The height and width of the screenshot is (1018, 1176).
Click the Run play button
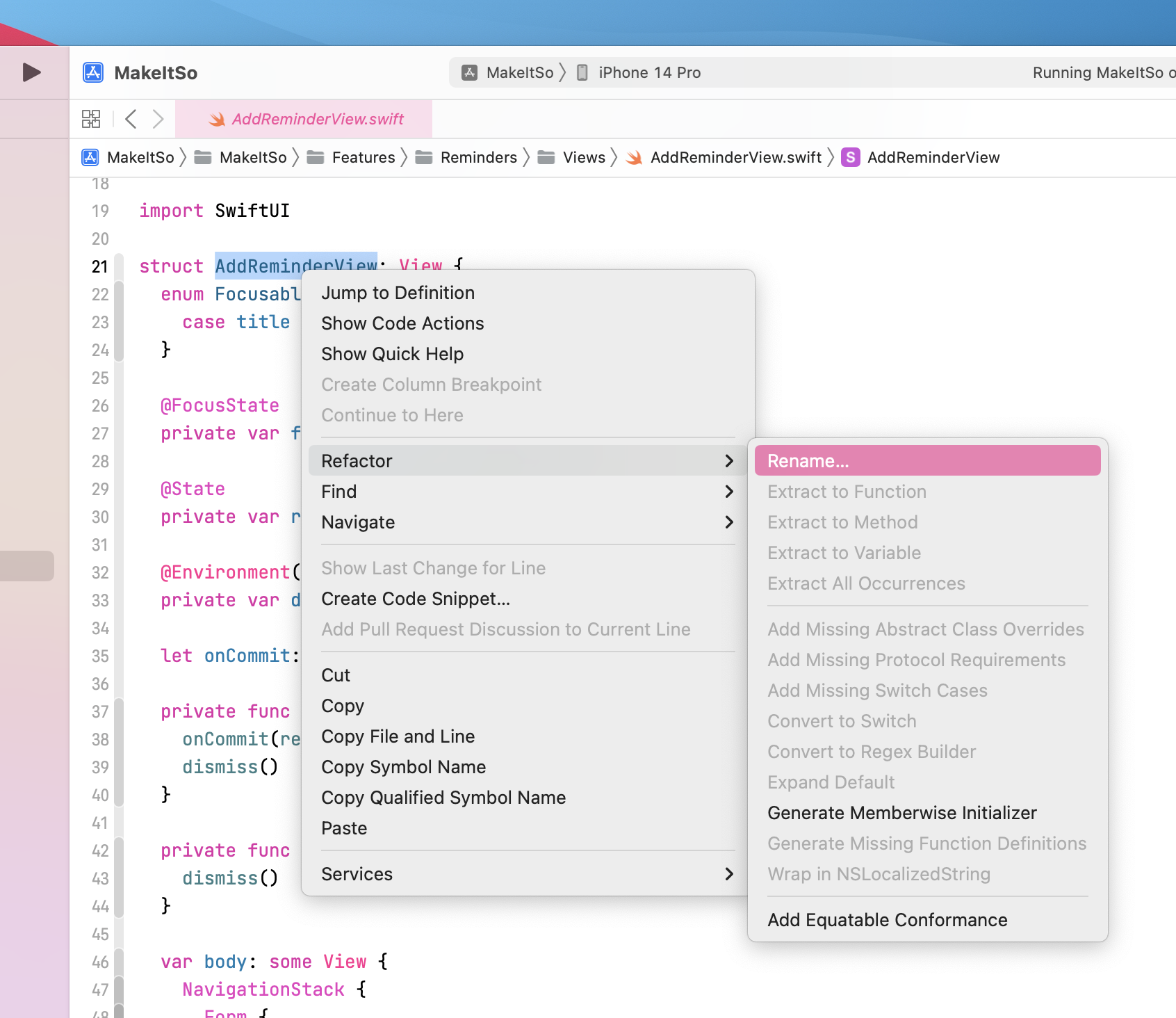31,72
